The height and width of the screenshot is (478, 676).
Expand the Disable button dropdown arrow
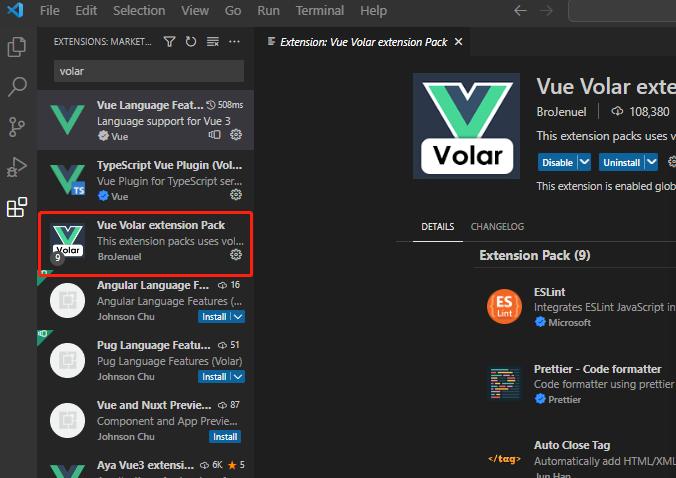(x=584, y=162)
